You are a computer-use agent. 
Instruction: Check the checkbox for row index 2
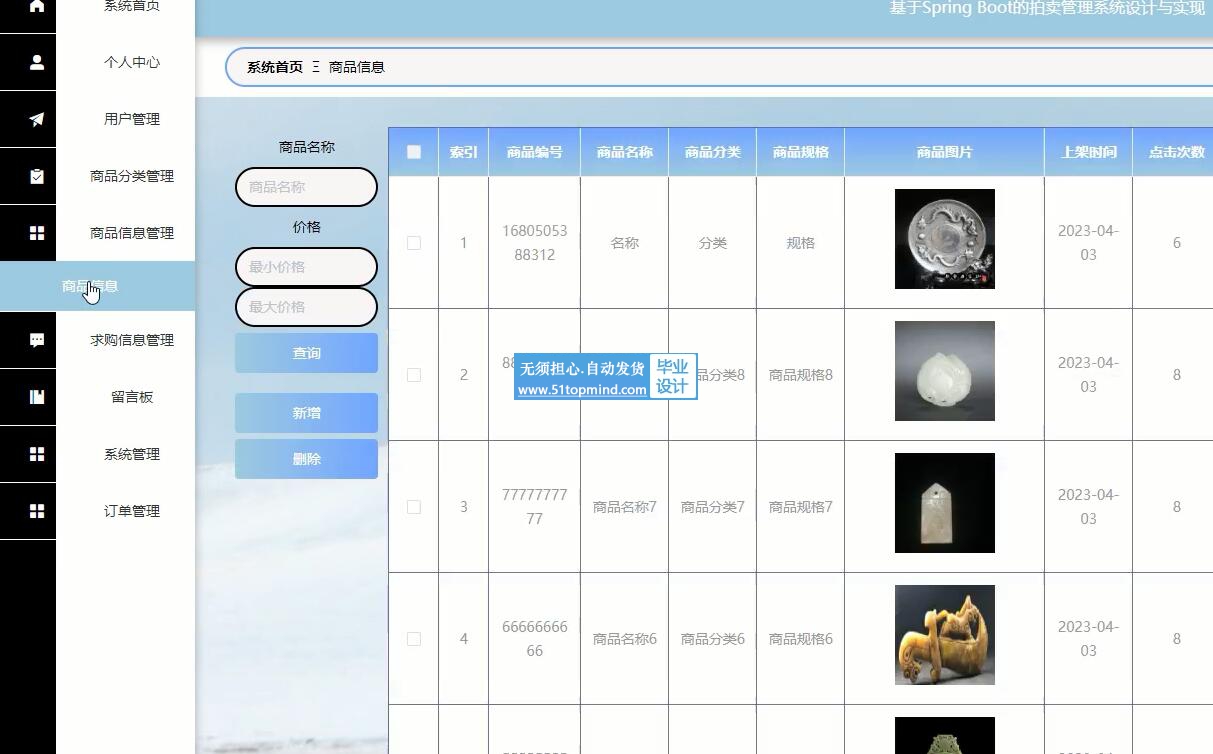point(414,375)
